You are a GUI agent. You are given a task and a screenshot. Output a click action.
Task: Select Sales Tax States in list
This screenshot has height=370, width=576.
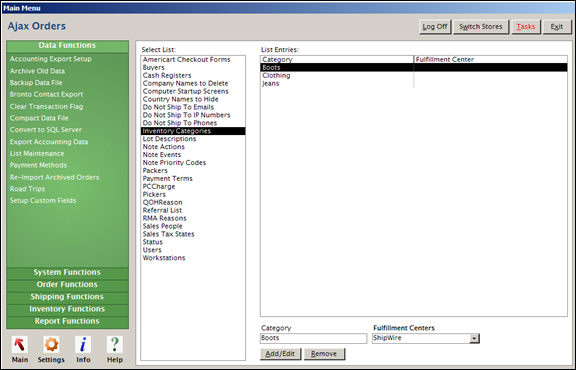pyautogui.click(x=169, y=234)
